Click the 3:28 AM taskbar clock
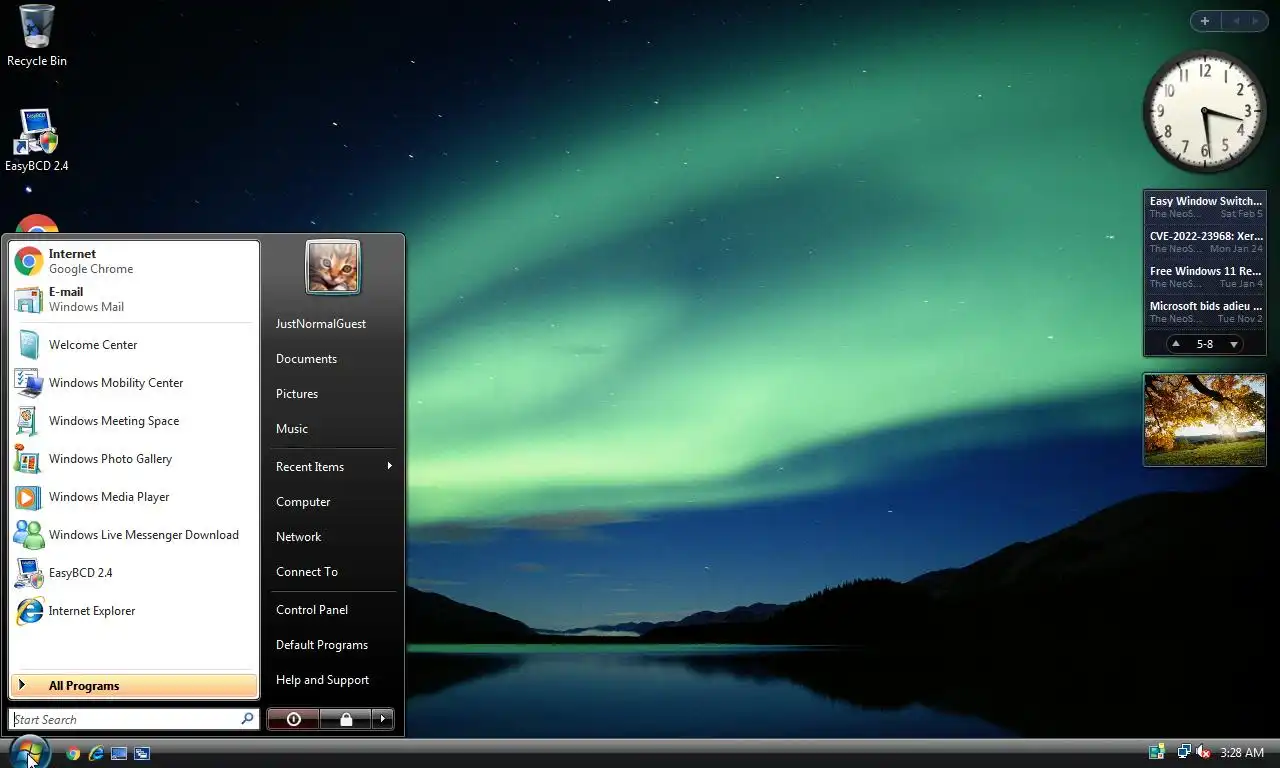The height and width of the screenshot is (768, 1280). [1242, 753]
